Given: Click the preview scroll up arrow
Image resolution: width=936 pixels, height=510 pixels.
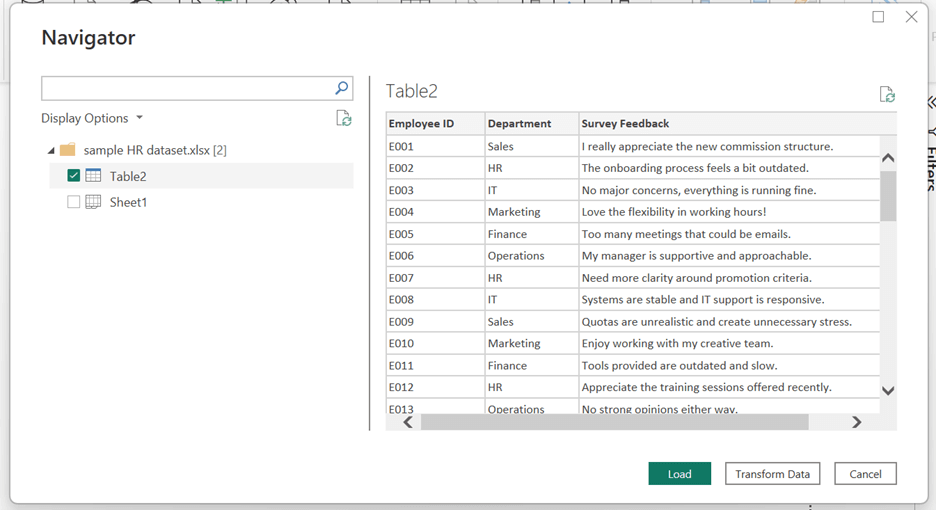Looking at the screenshot, I should point(888,158).
